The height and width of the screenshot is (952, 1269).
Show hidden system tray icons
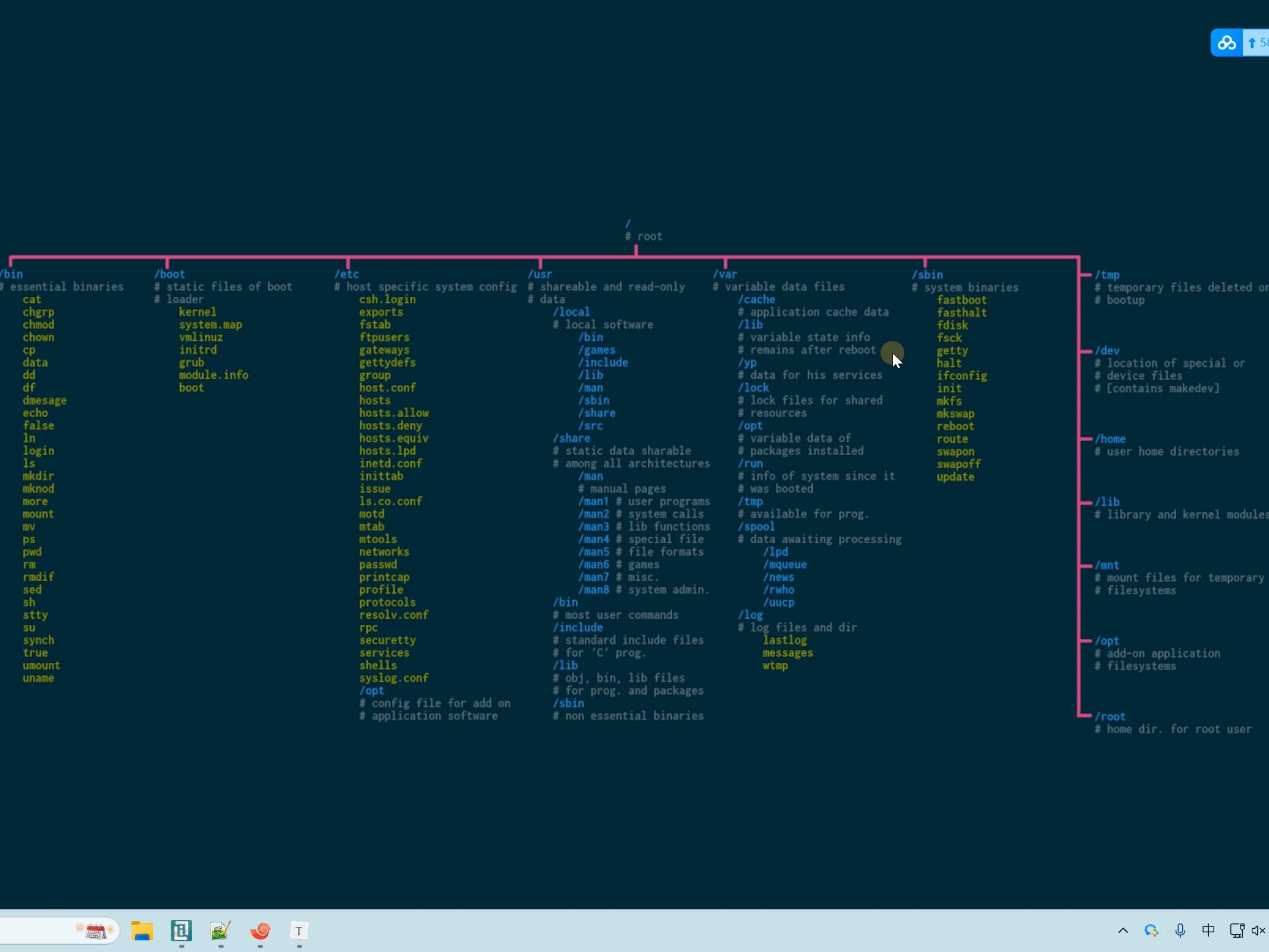tap(1123, 931)
